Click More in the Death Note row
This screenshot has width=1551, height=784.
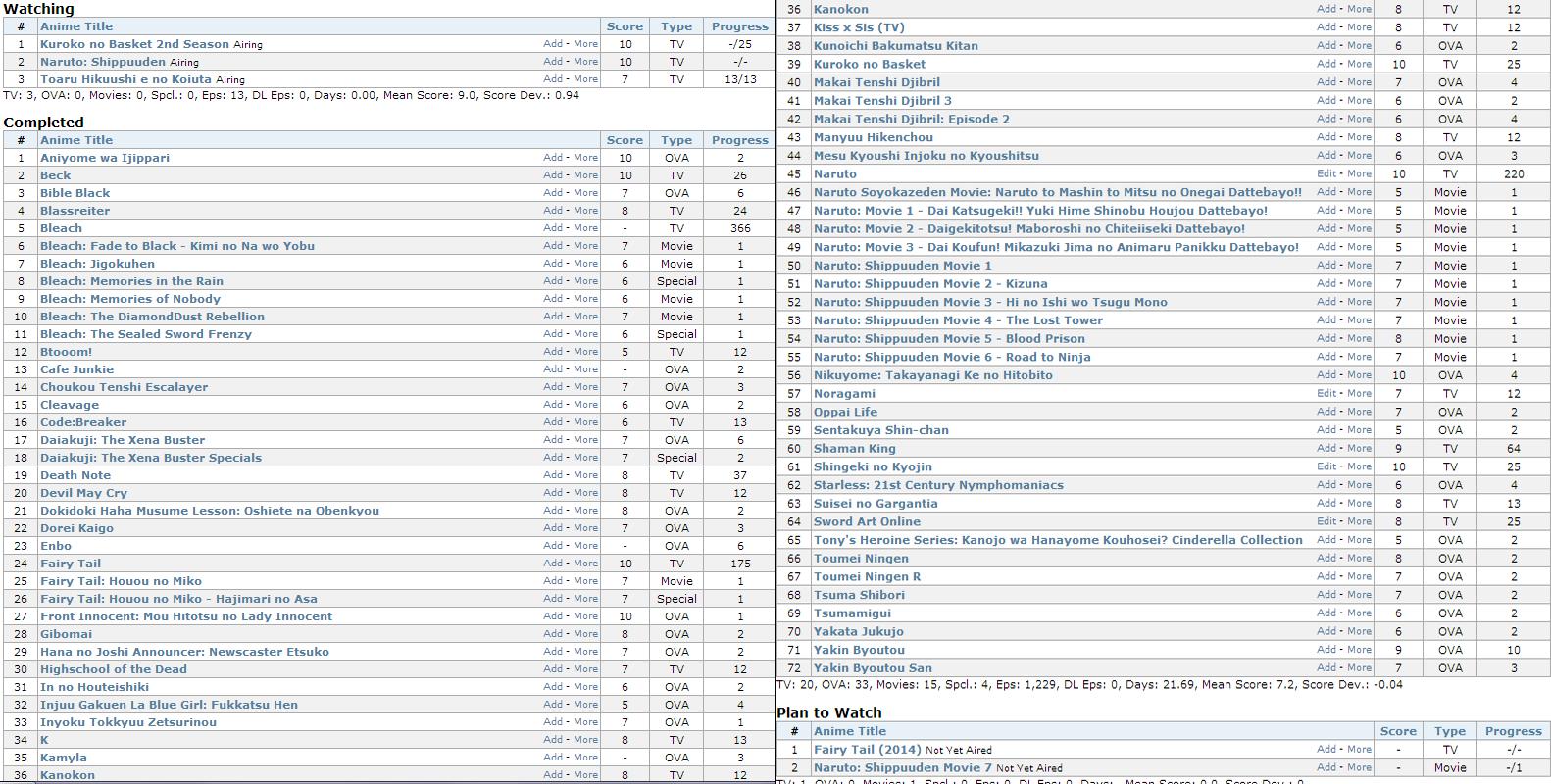pyautogui.click(x=586, y=474)
